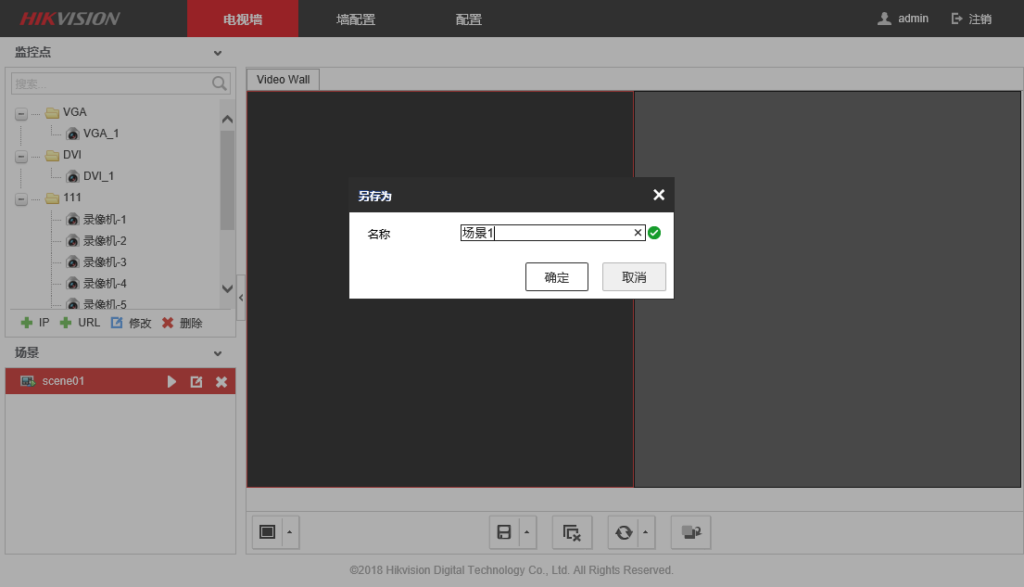This screenshot has height=587, width=1024.
Task: Play the scene01 scene
Action: 172,382
